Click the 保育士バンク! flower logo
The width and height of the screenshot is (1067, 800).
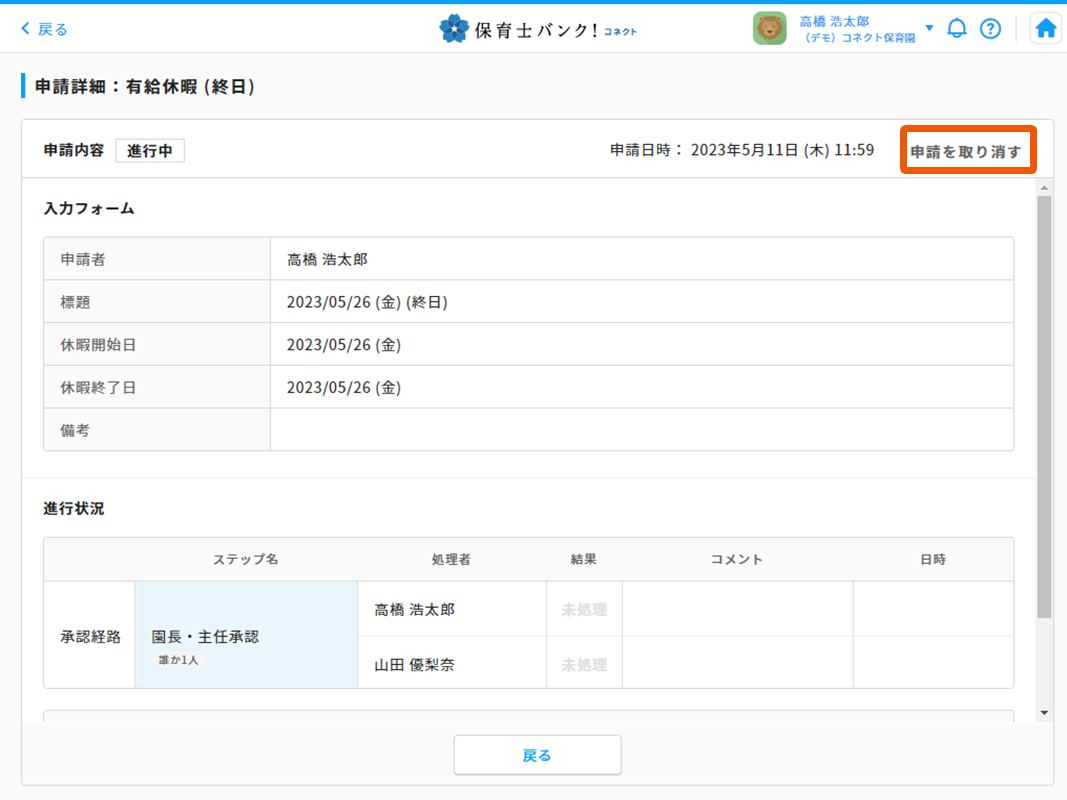click(x=454, y=29)
